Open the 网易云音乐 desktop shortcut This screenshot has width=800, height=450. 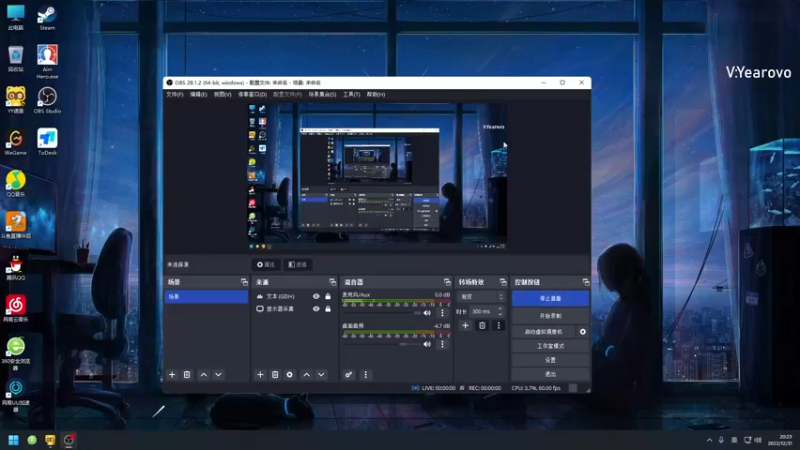pos(15,309)
